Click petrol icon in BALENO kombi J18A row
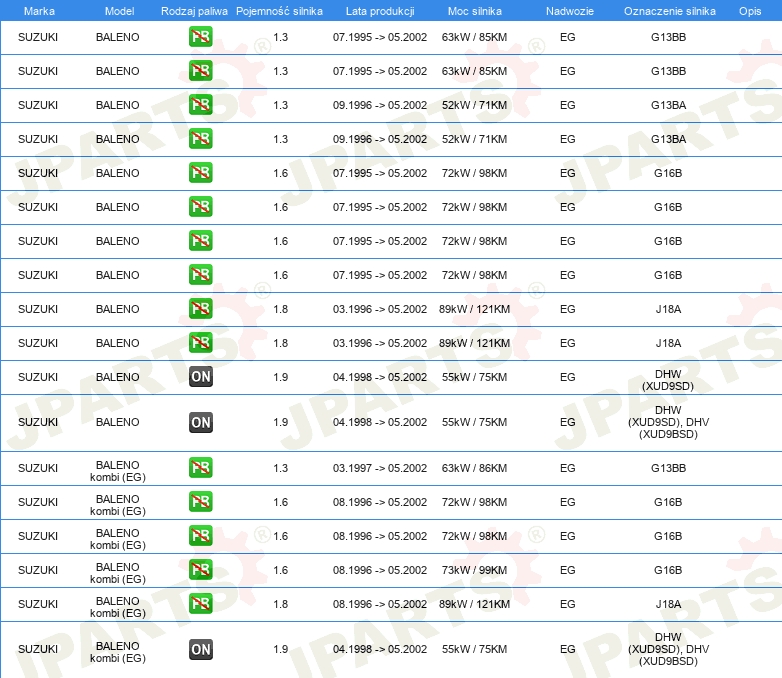The width and height of the screenshot is (782, 678). [x=200, y=604]
